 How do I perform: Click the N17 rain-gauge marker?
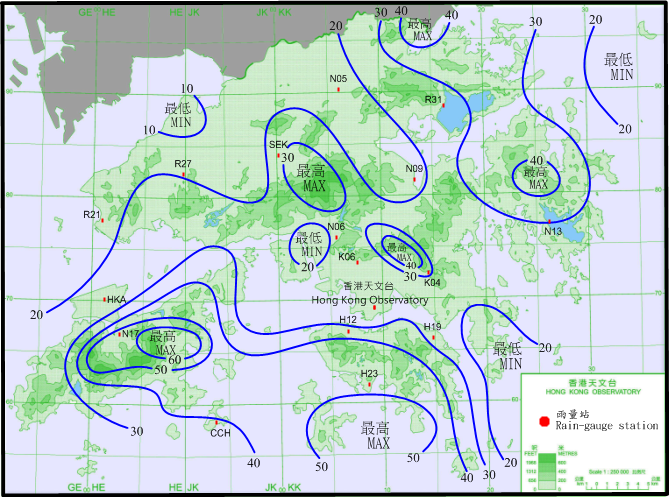click(120, 334)
